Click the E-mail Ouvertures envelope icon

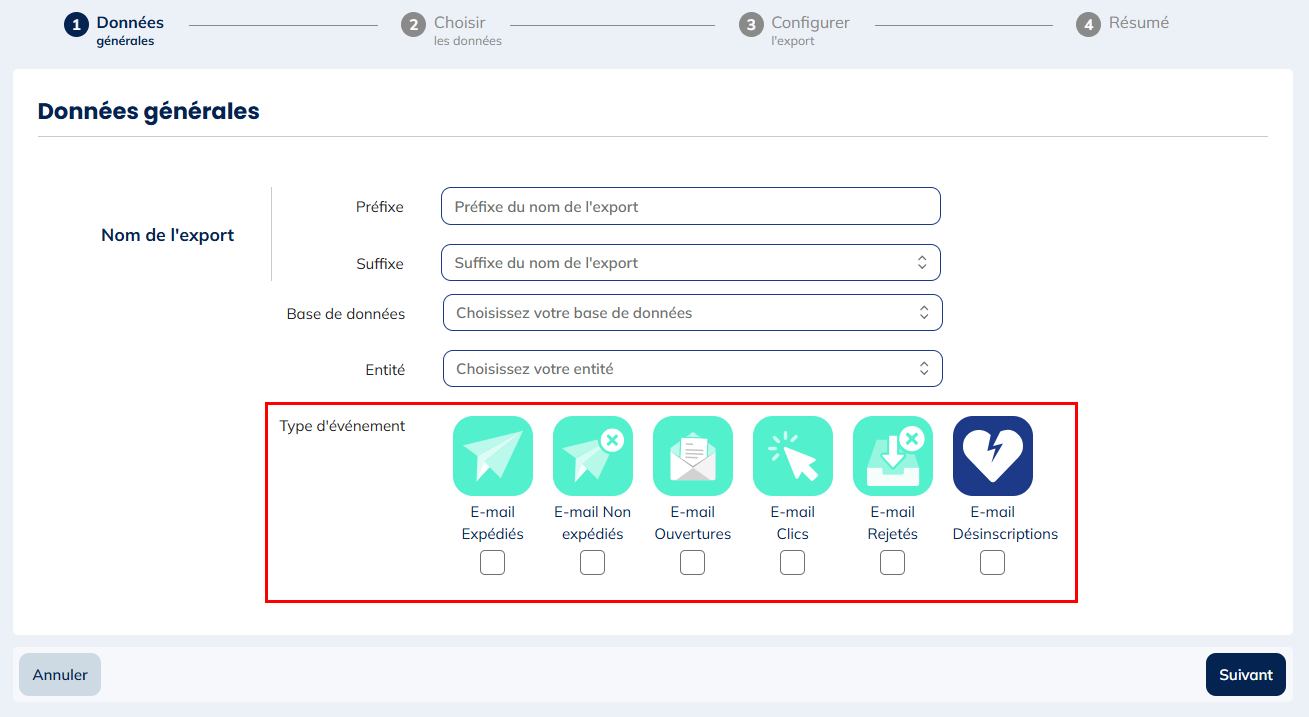click(x=692, y=456)
